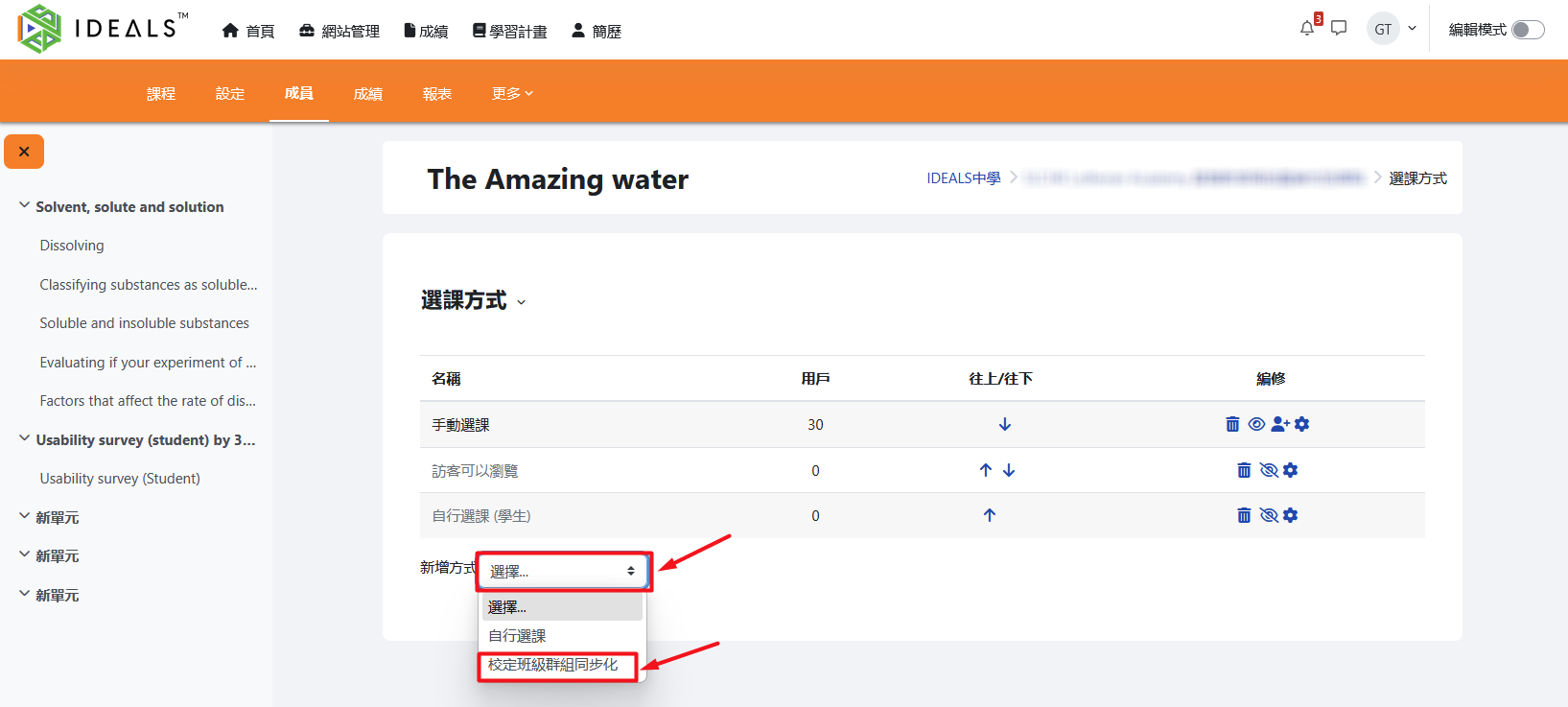The image size is (1568, 707).
Task: Open Dissolving activity in the sidebar
Action: (72, 246)
